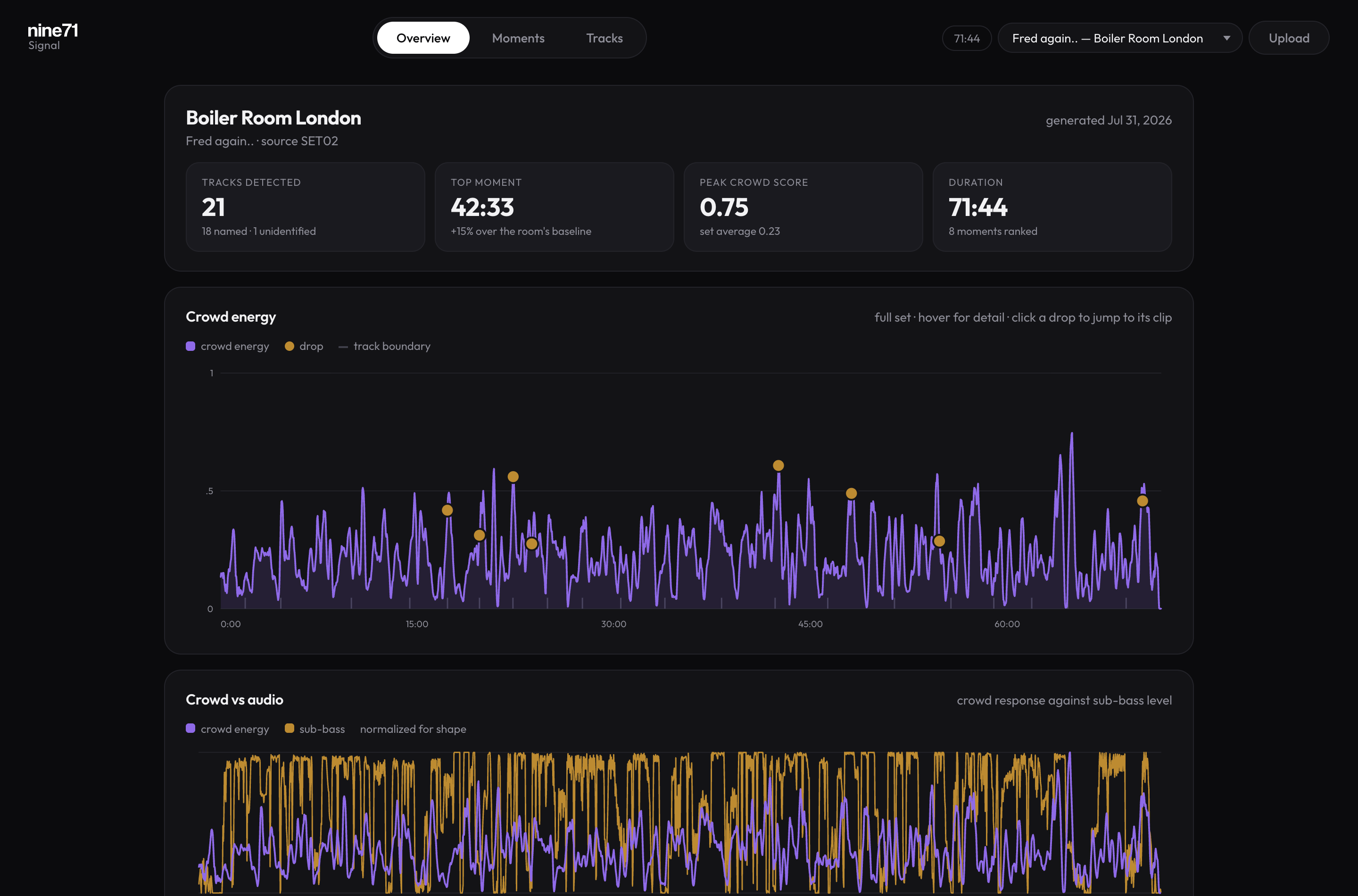Image resolution: width=1358 pixels, height=896 pixels.
Task: Click the purple crowd energy swatch in Crowd vs audio
Action: click(x=191, y=729)
